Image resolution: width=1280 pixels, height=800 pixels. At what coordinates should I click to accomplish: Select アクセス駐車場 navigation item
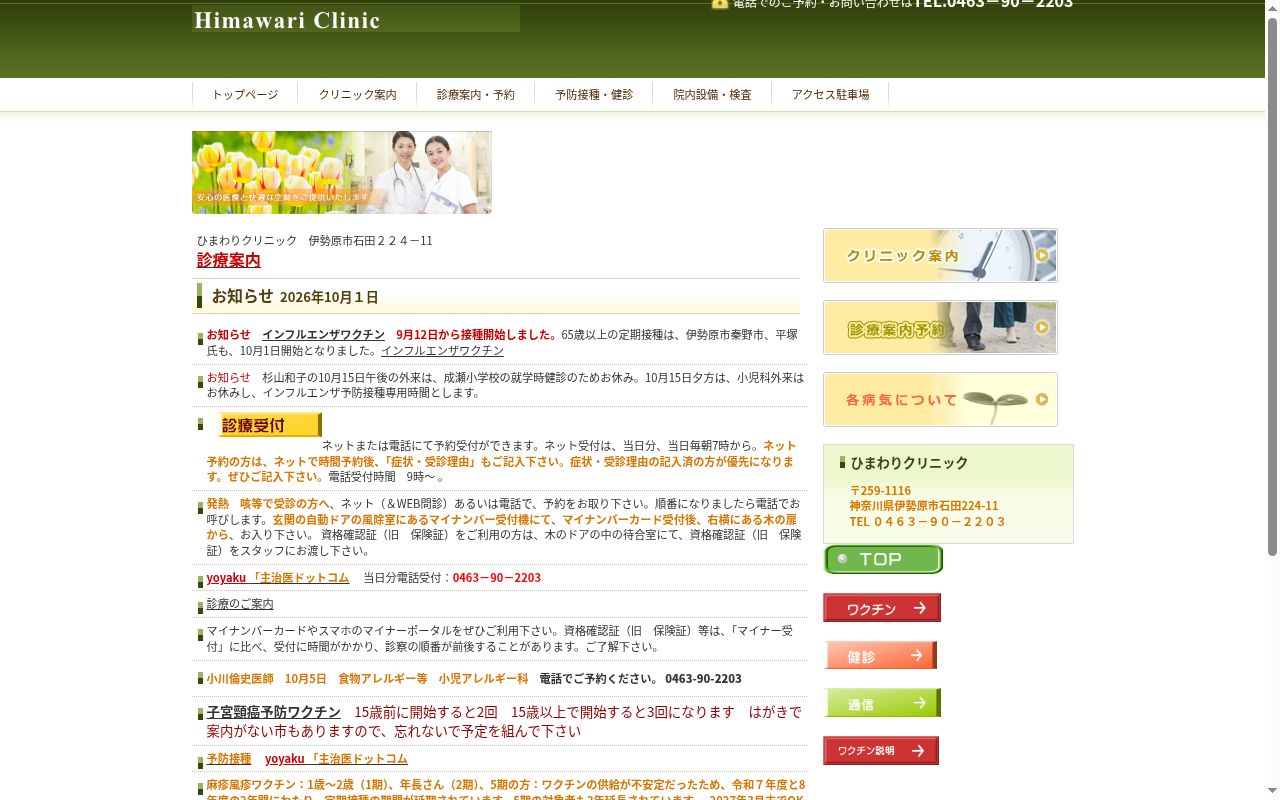(830, 95)
